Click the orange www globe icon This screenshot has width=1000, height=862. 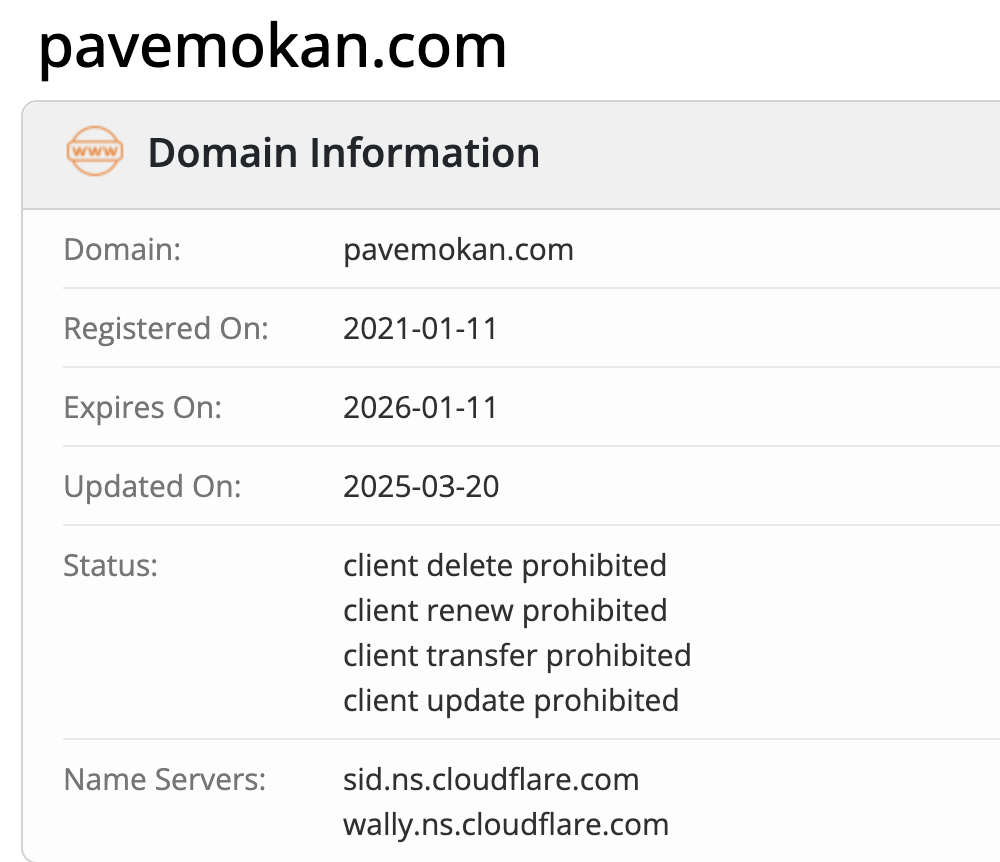[95, 151]
